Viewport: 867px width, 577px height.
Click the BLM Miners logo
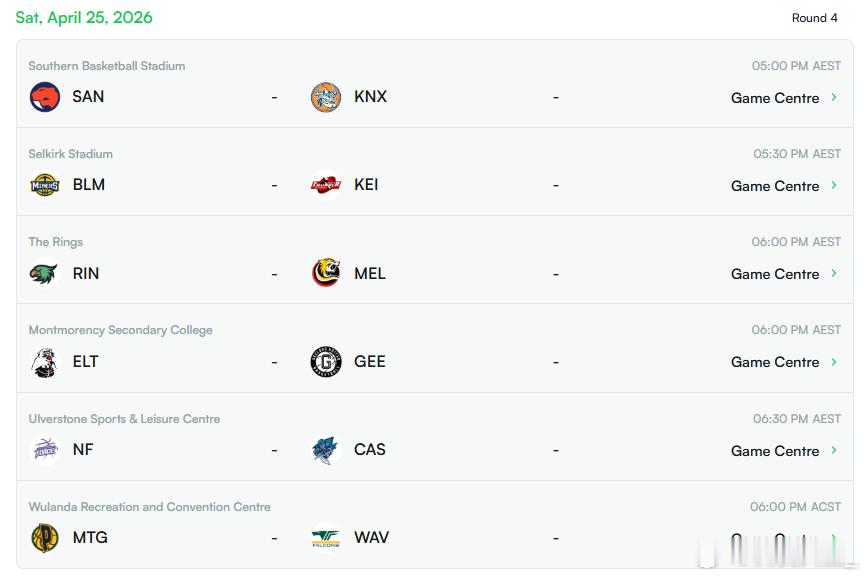click(x=45, y=185)
